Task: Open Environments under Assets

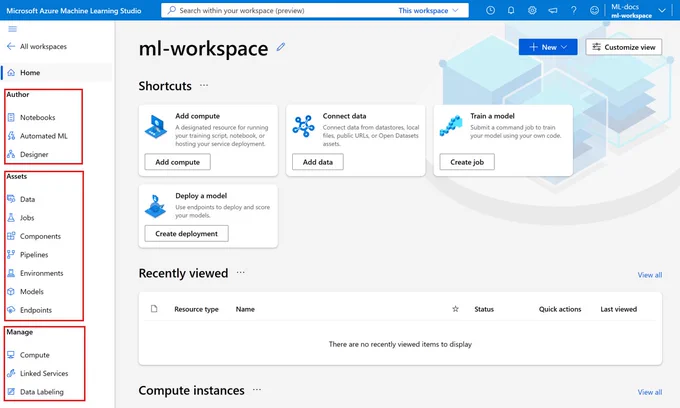Action: coord(42,273)
